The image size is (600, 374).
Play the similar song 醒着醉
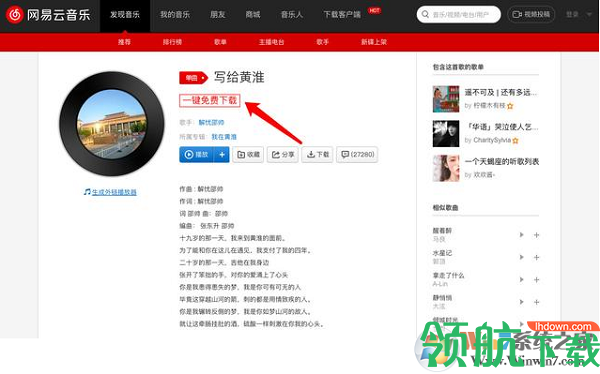521,235
